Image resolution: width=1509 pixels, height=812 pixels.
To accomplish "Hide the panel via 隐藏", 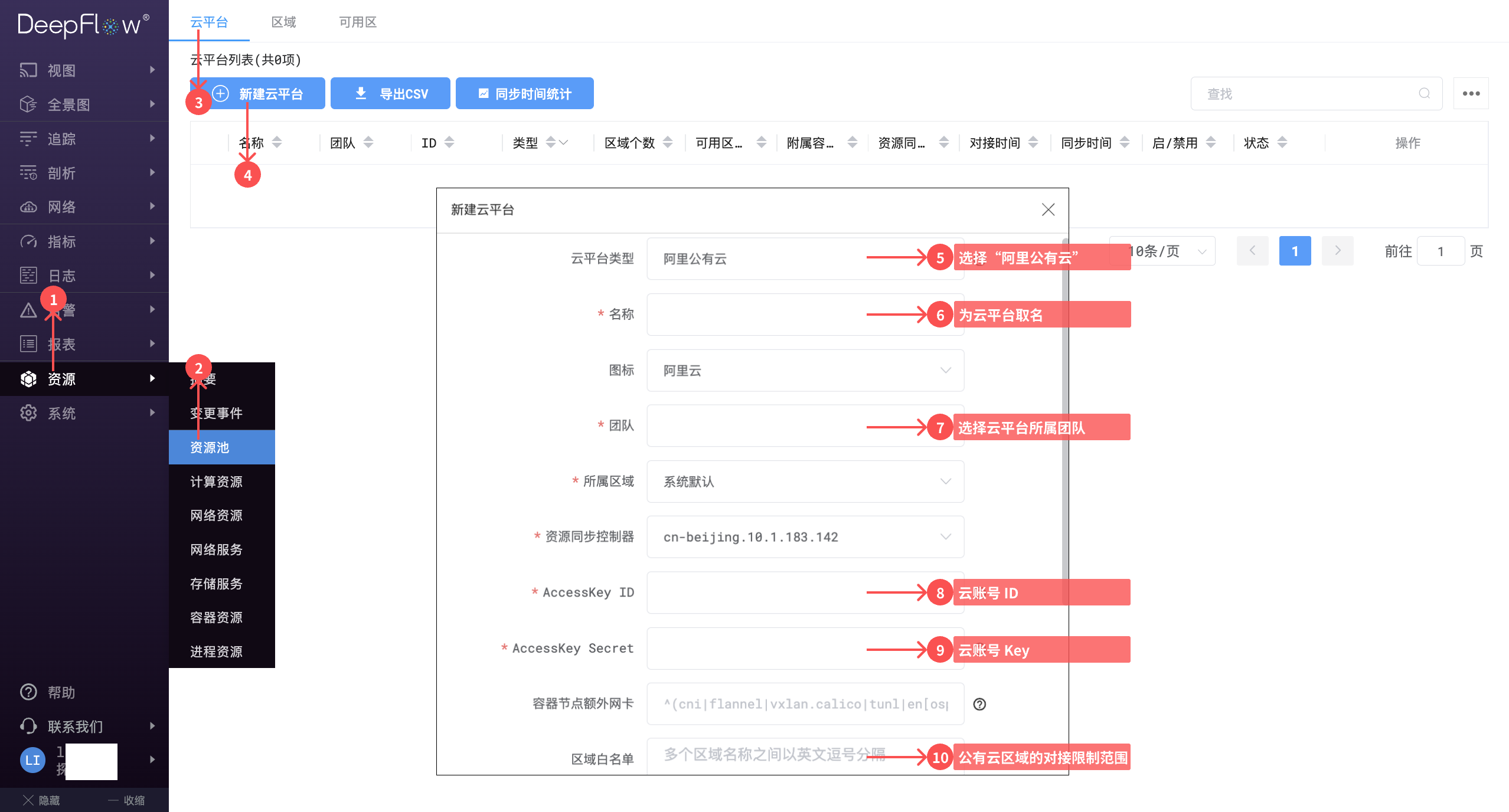I will (42, 800).
